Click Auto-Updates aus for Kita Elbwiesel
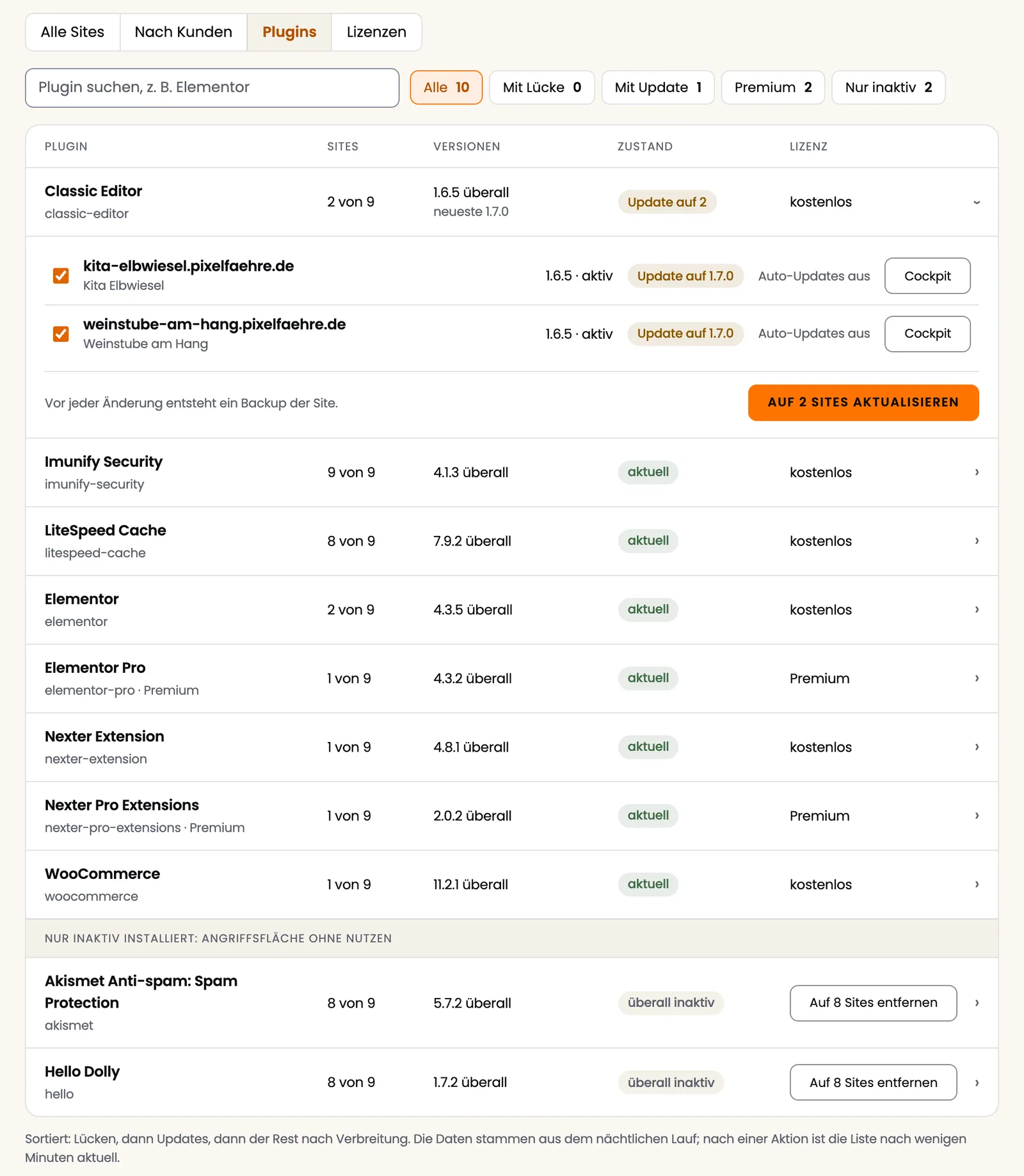1024x1176 pixels. coord(814,276)
